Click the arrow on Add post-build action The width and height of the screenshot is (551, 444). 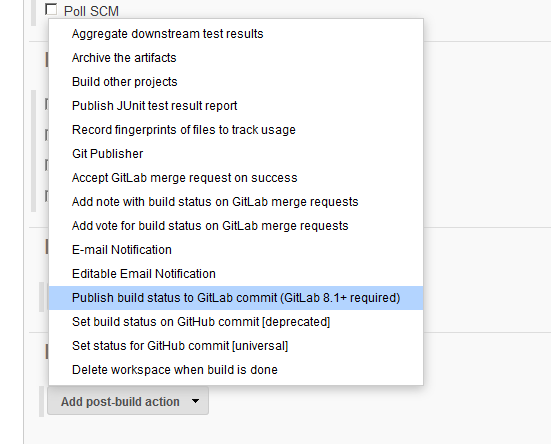pyautogui.click(x=195, y=401)
